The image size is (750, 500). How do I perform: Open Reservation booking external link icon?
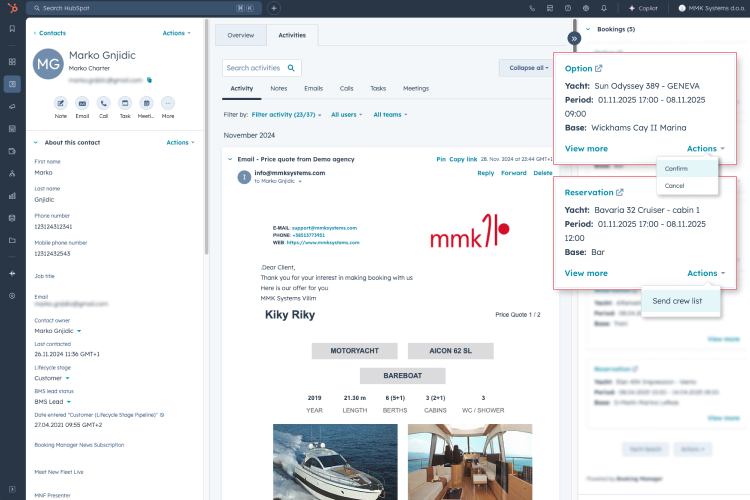coord(620,192)
